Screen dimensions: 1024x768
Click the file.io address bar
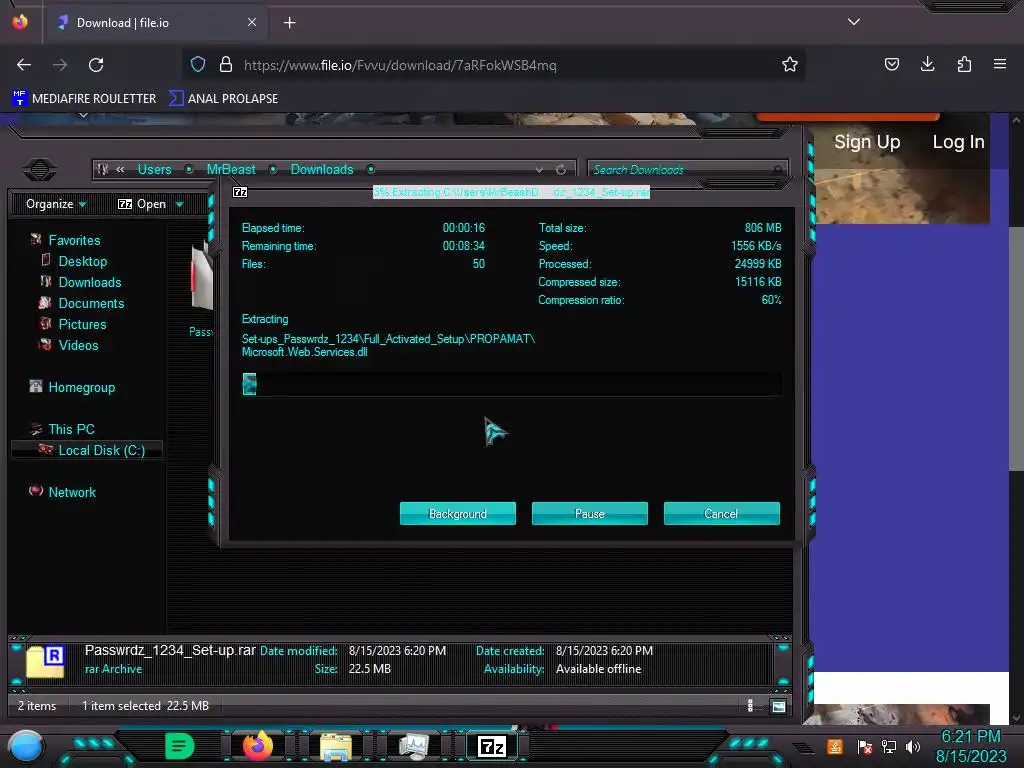[x=493, y=65]
